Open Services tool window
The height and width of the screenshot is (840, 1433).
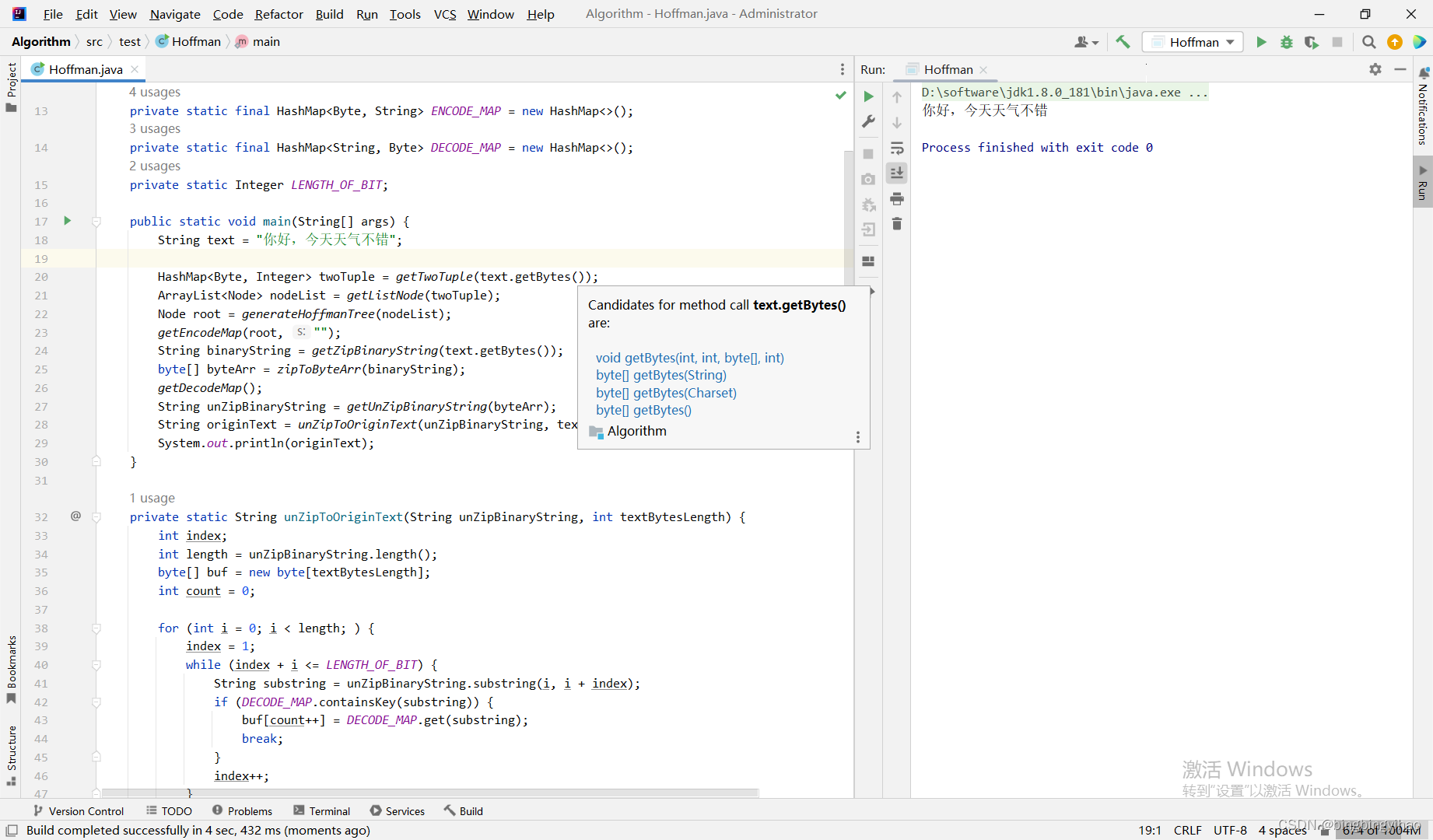pos(398,810)
